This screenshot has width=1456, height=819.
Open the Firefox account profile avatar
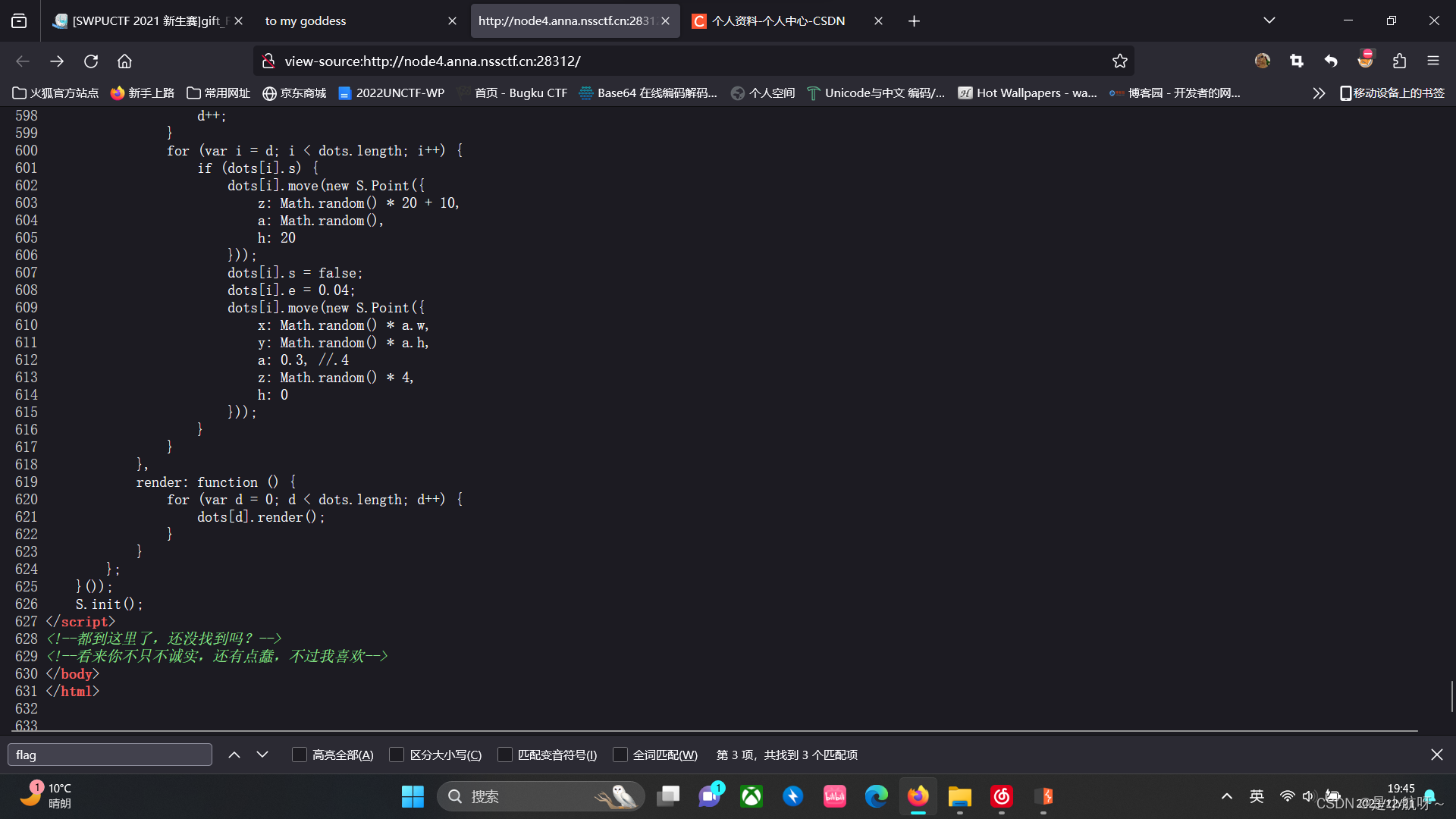(x=1262, y=61)
